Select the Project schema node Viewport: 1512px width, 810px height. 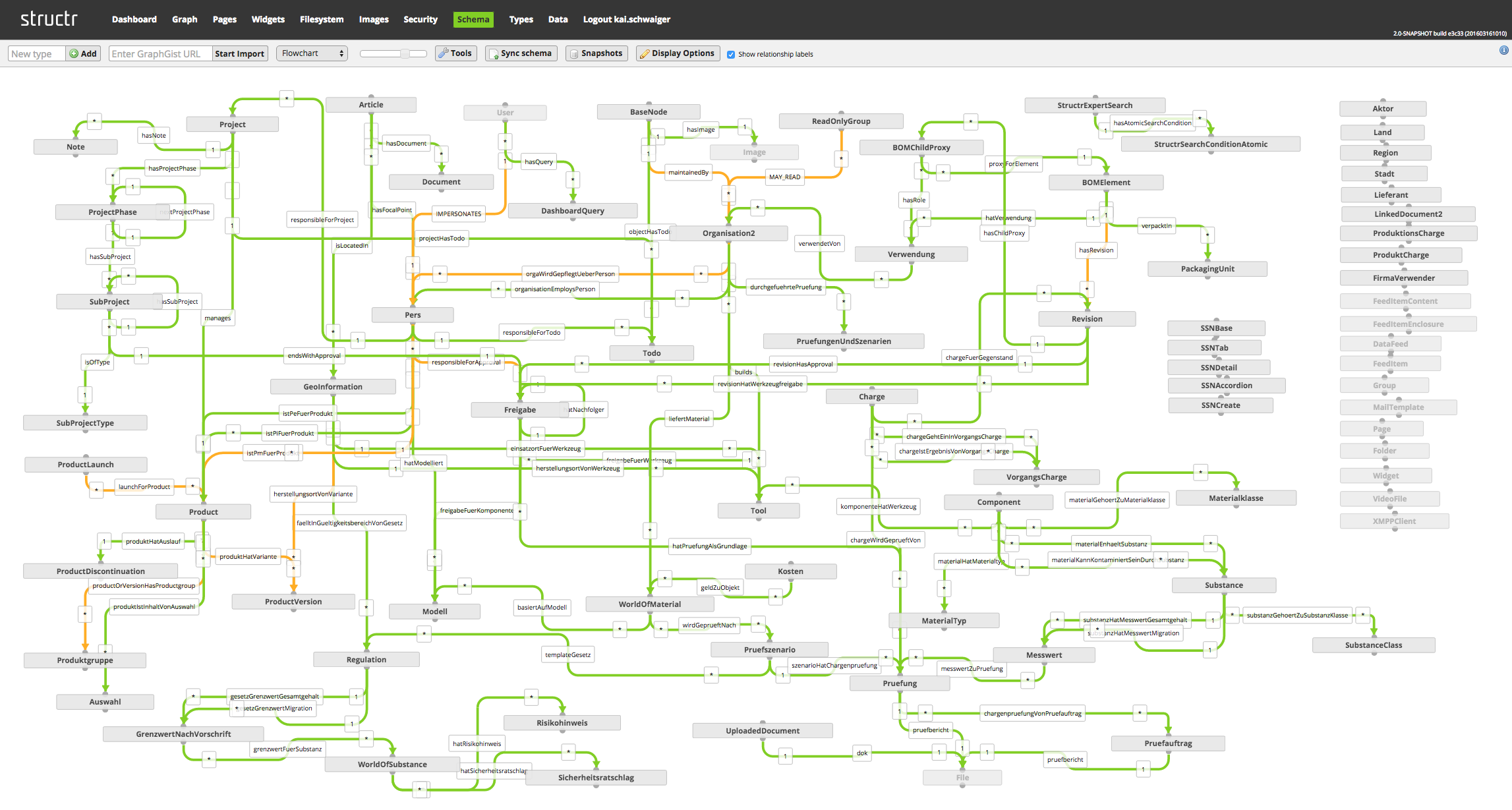coord(233,124)
